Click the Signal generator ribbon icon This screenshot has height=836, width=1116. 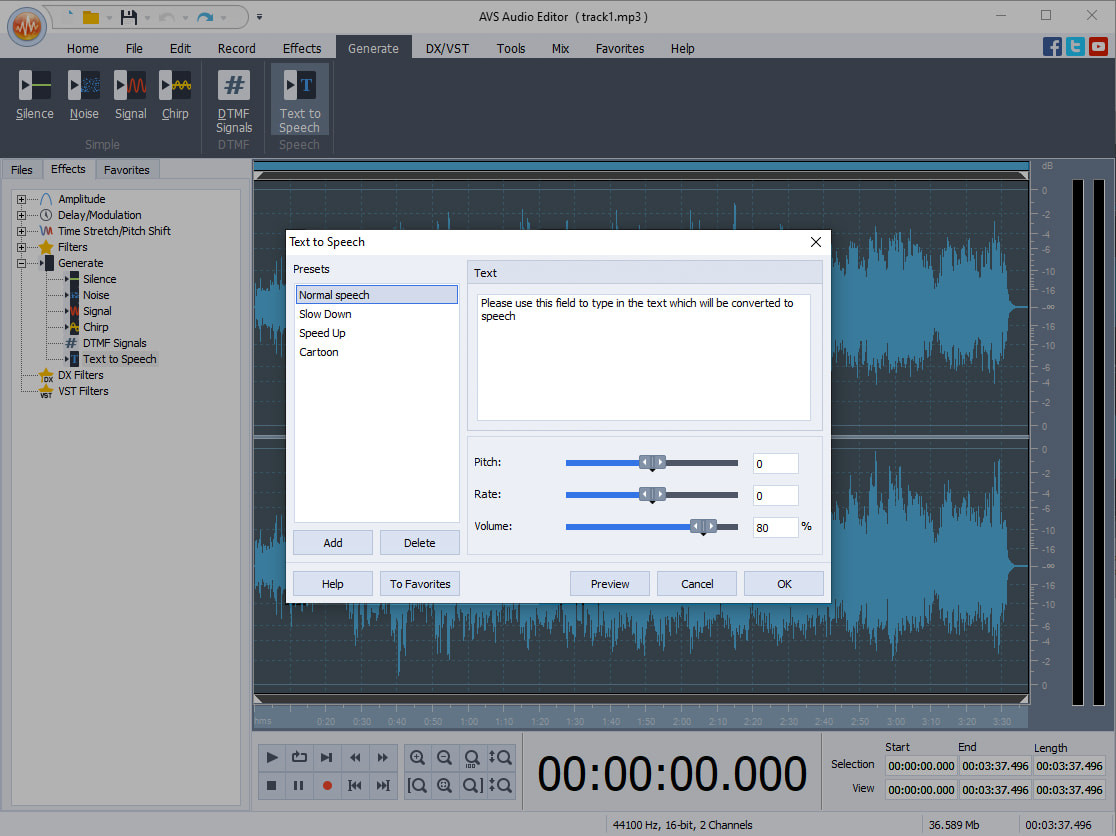[130, 96]
